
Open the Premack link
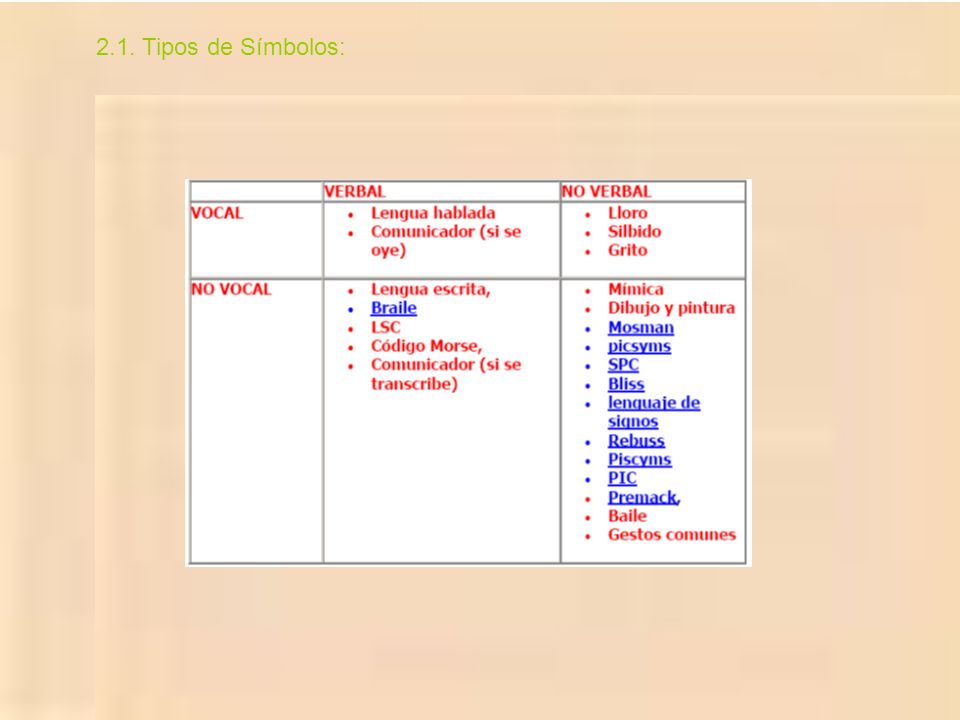point(643,497)
